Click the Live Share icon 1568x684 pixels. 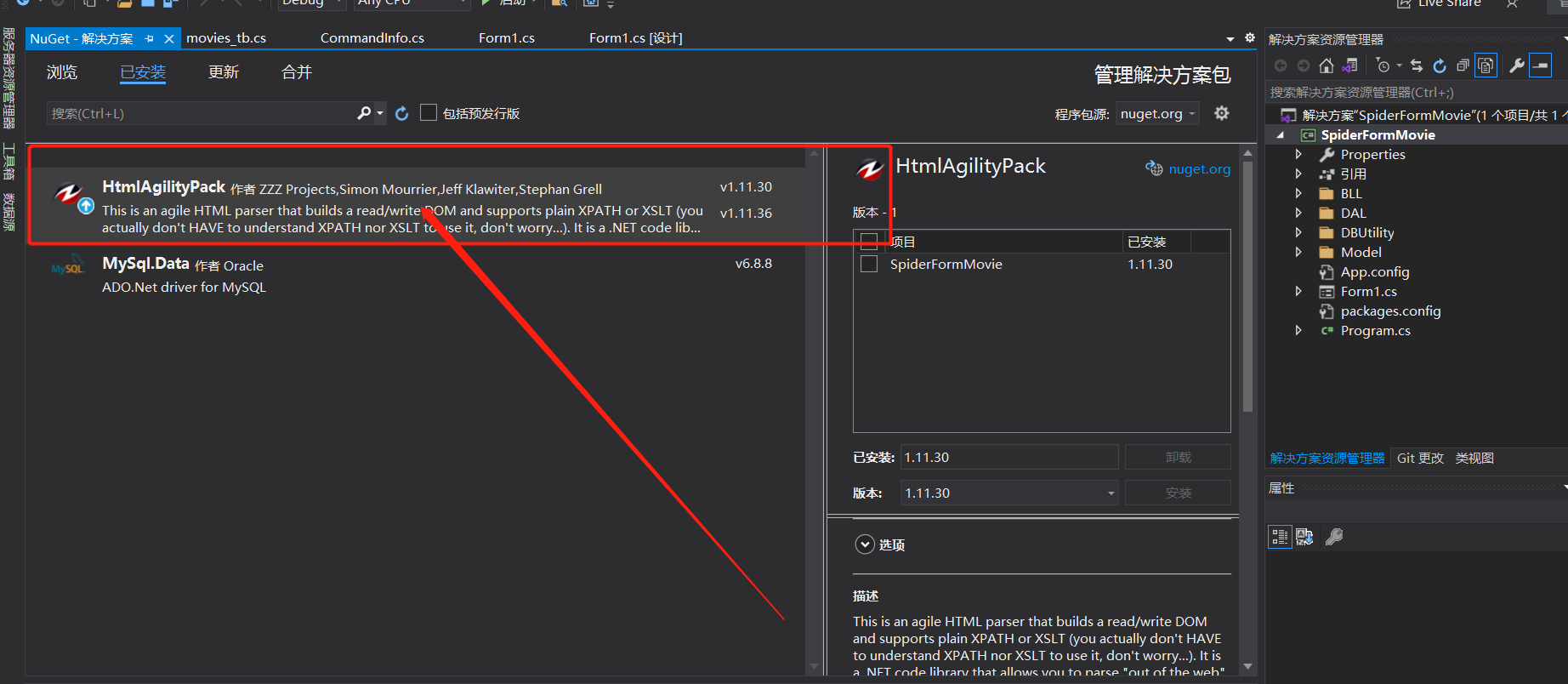pyautogui.click(x=1405, y=3)
